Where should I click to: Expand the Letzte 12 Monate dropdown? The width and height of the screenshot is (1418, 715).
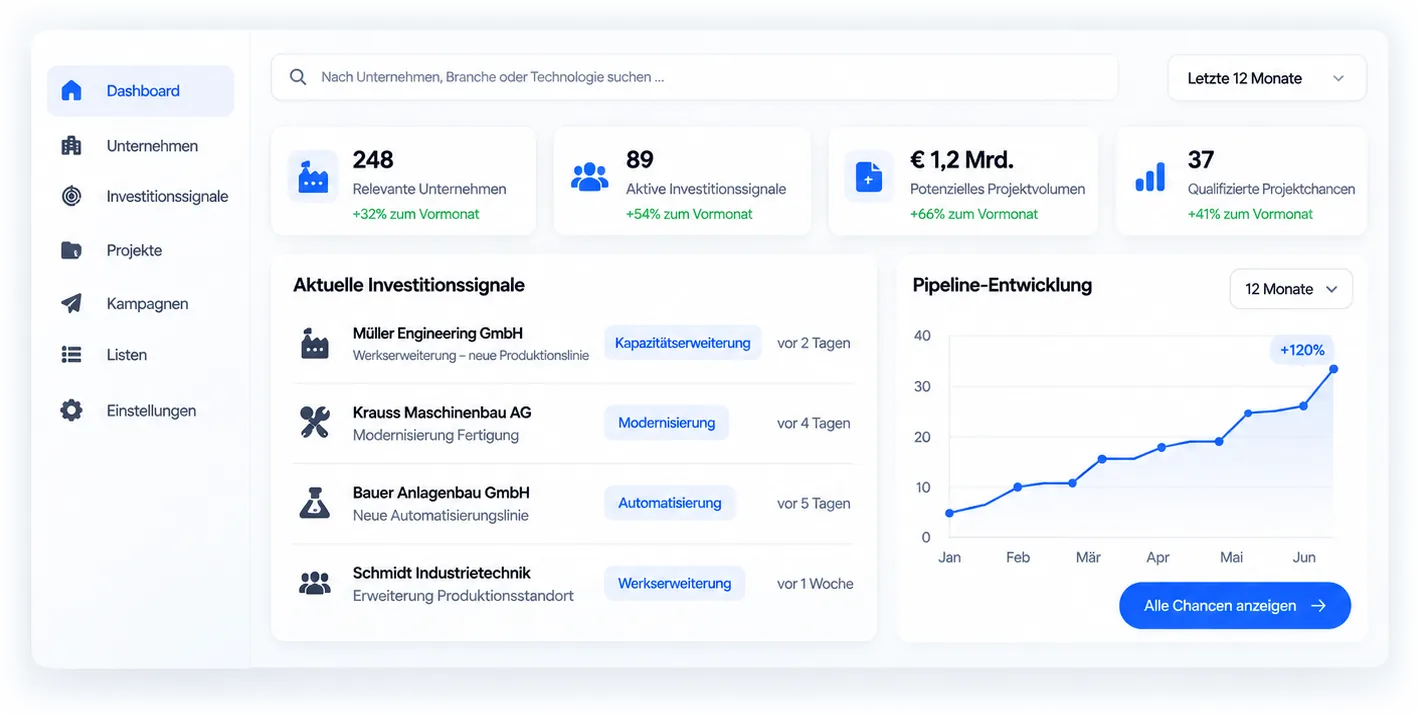click(x=1267, y=78)
